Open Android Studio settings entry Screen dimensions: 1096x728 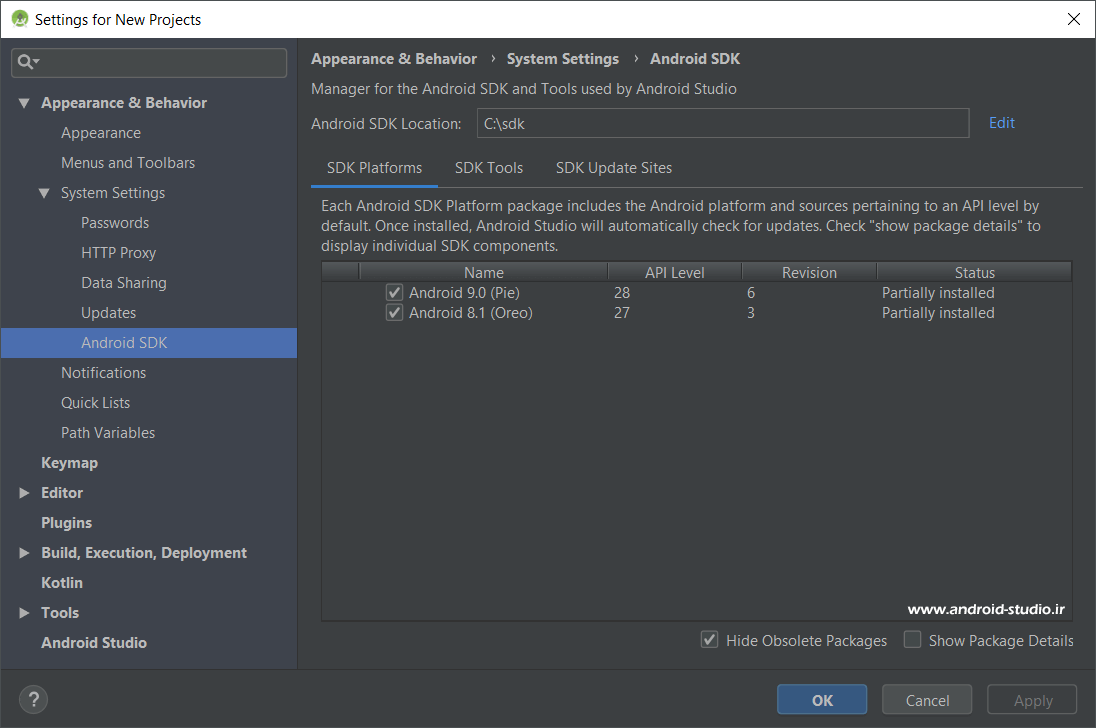point(94,643)
